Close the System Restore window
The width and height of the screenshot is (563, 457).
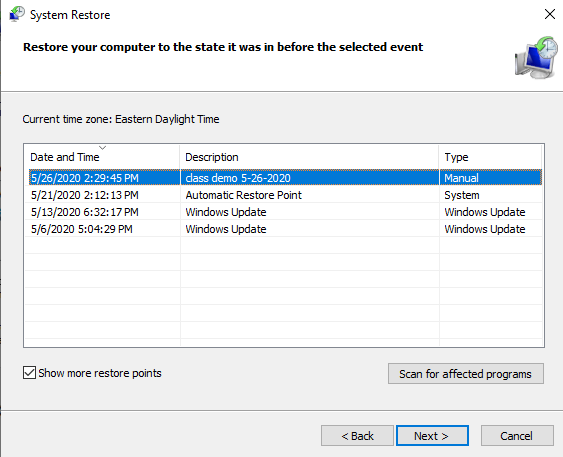(550, 14)
